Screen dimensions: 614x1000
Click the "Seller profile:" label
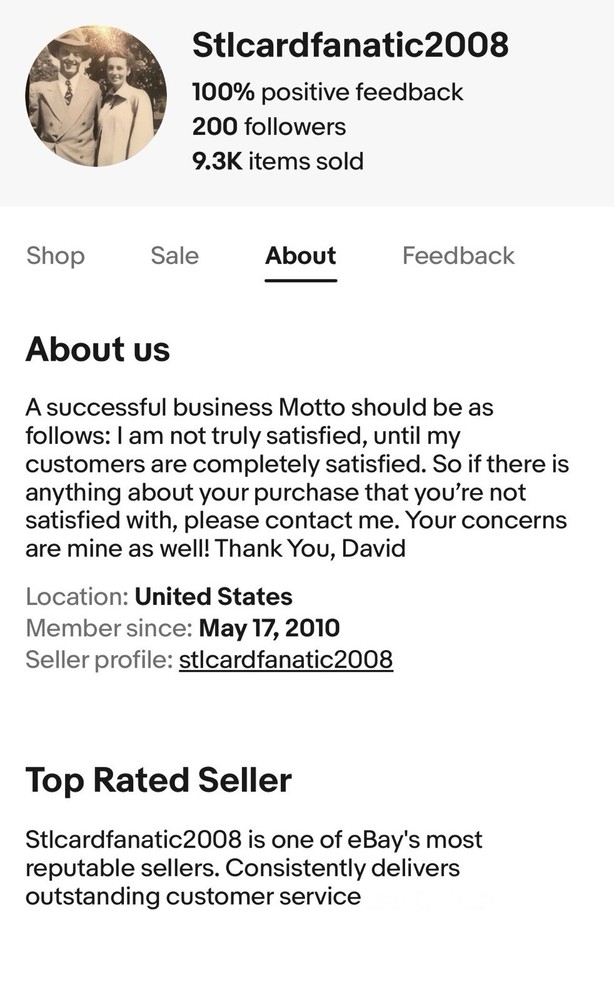(98, 660)
